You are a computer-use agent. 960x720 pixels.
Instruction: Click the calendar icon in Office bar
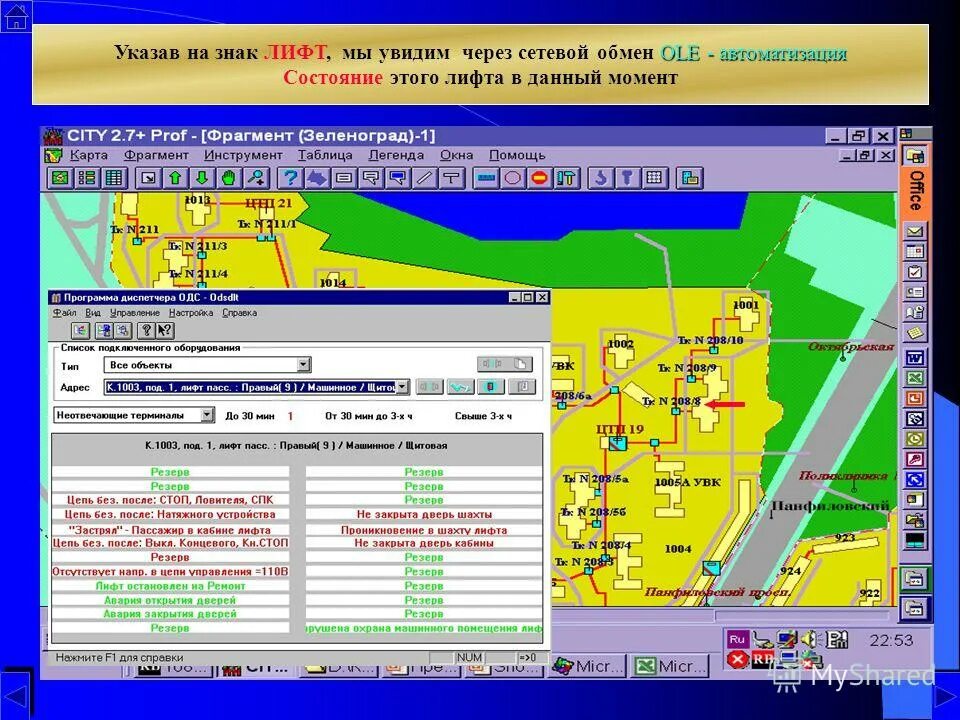915,252
